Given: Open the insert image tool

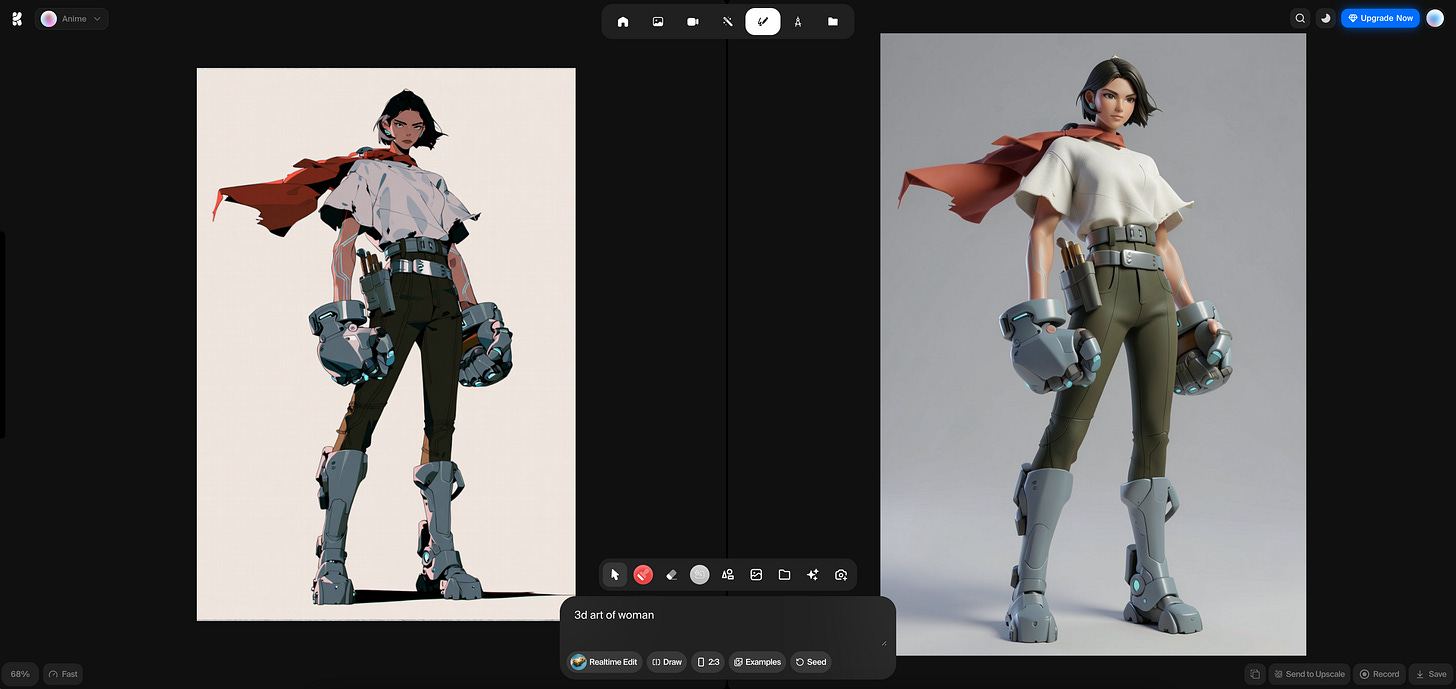Looking at the screenshot, I should pyautogui.click(x=756, y=574).
